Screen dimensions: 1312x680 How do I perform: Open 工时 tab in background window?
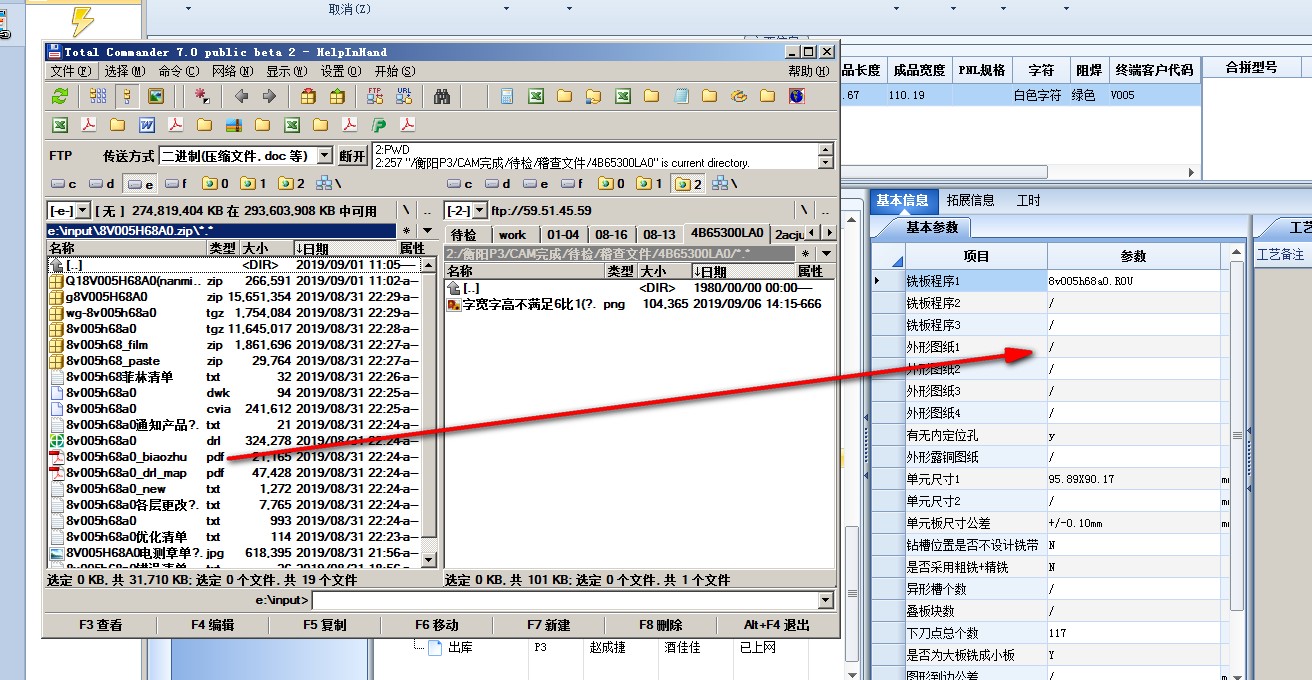[x=1028, y=200]
